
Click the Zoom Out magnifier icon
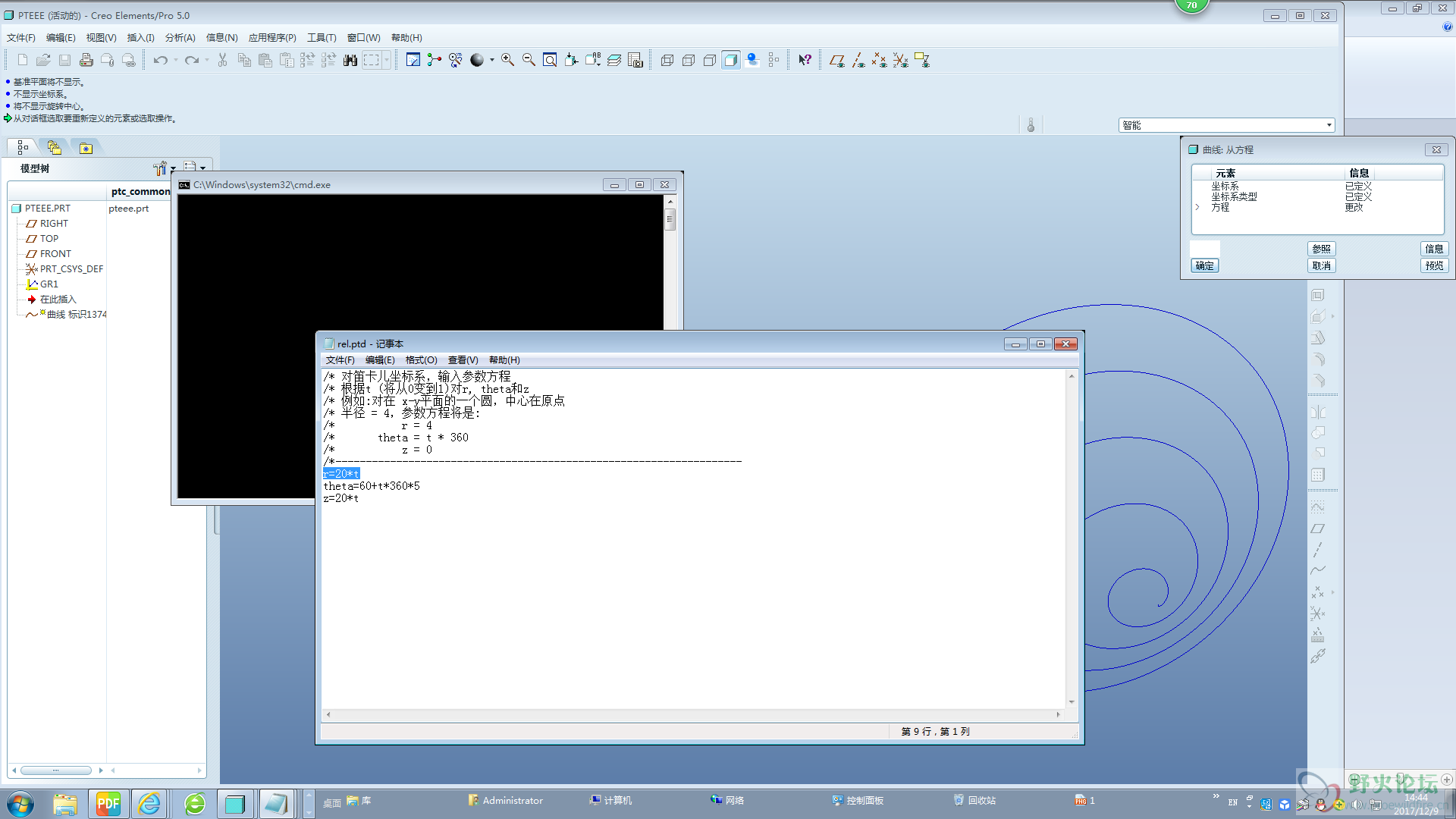point(529,60)
